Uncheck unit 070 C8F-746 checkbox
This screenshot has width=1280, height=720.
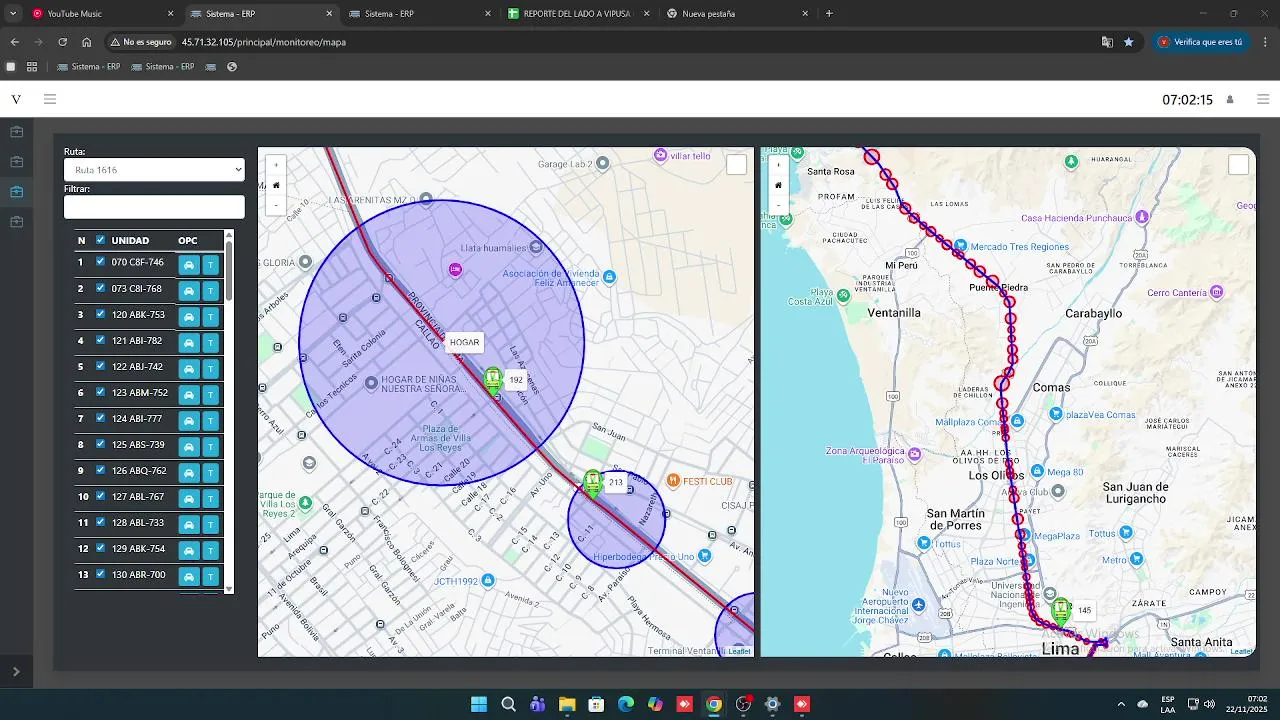click(x=100, y=262)
